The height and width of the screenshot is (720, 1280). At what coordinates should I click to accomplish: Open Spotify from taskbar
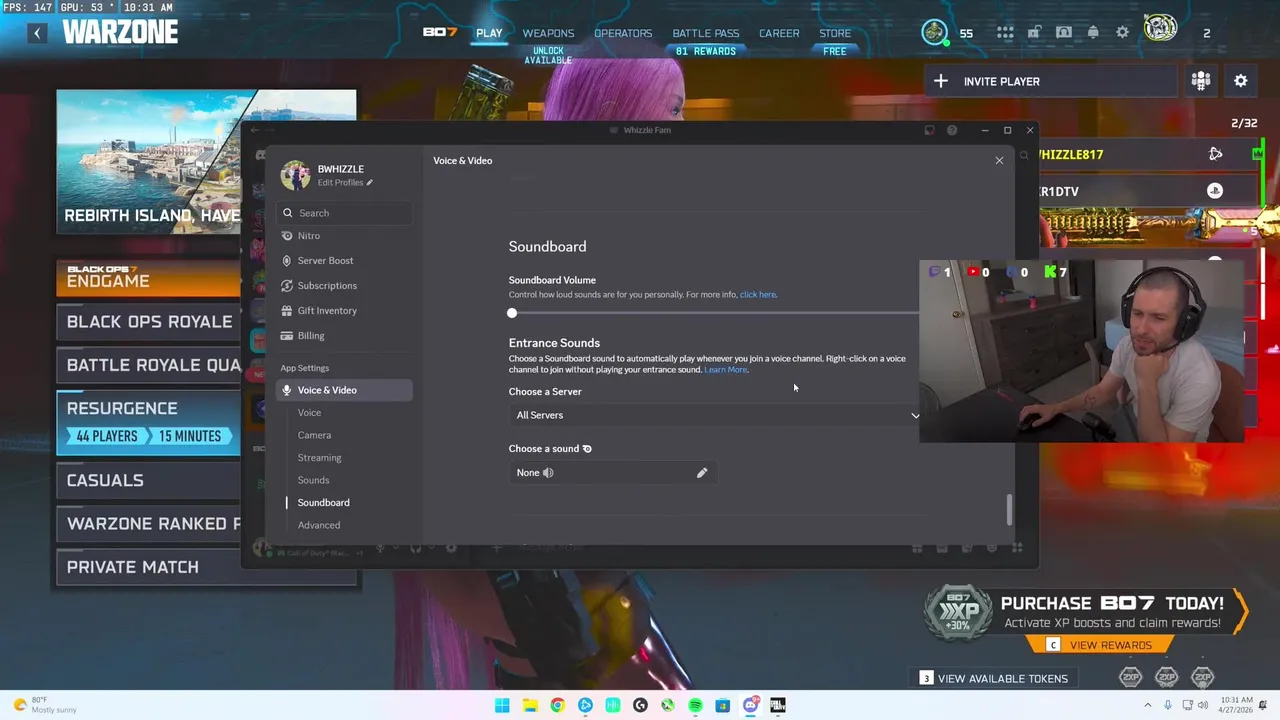tap(695, 705)
